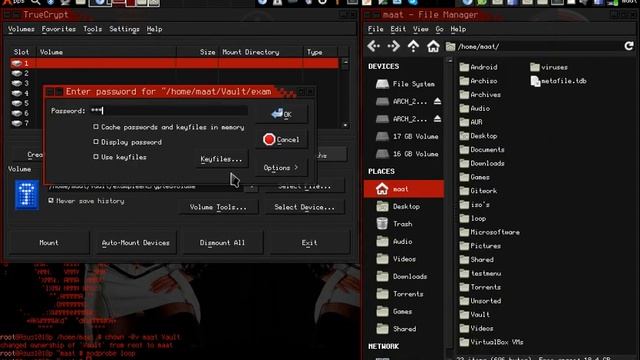Open the Android folder
Image resolution: width=640 pixels, height=360 pixels.
pos(478,67)
